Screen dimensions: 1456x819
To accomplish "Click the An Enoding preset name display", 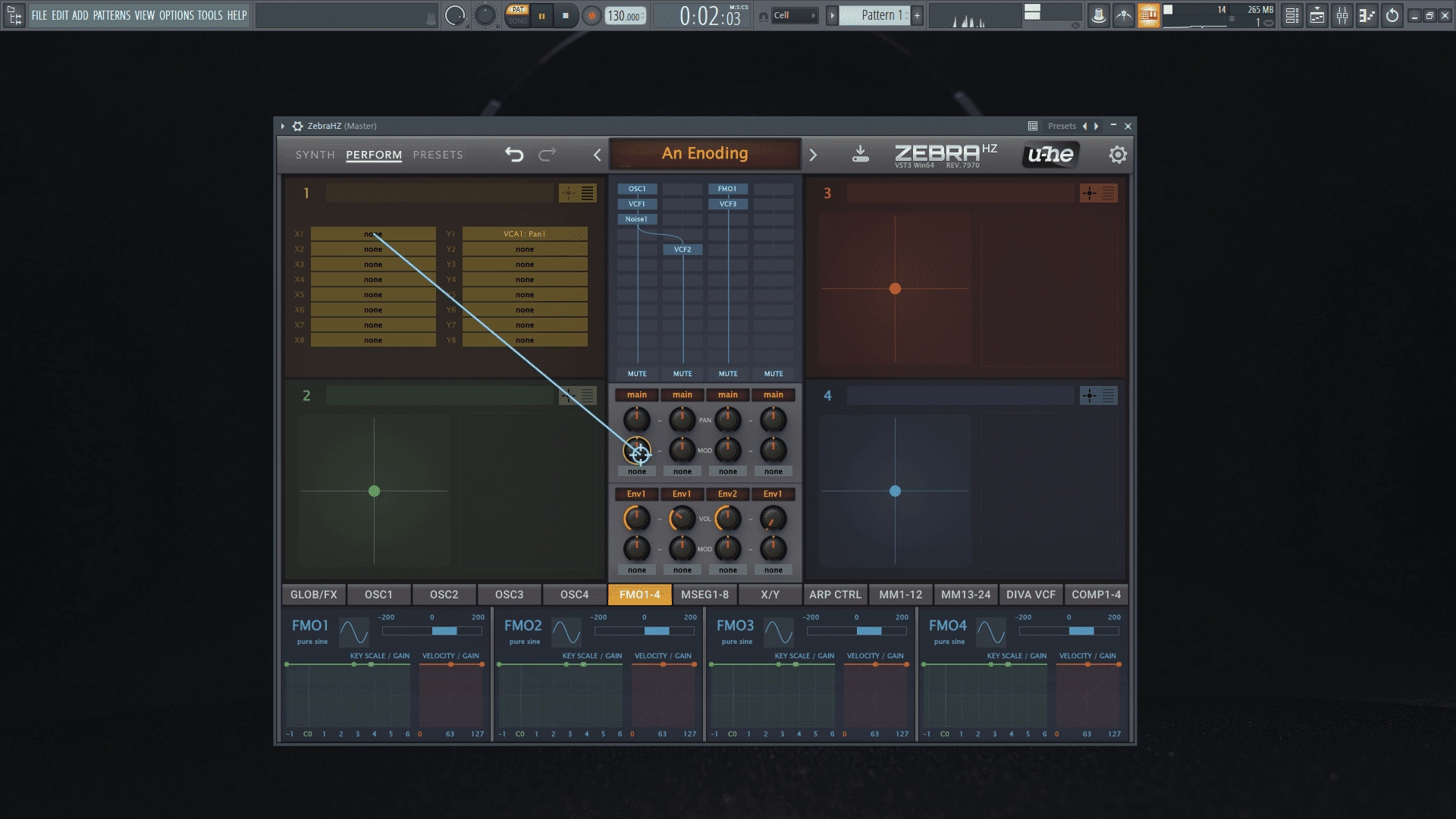I will coord(705,154).
